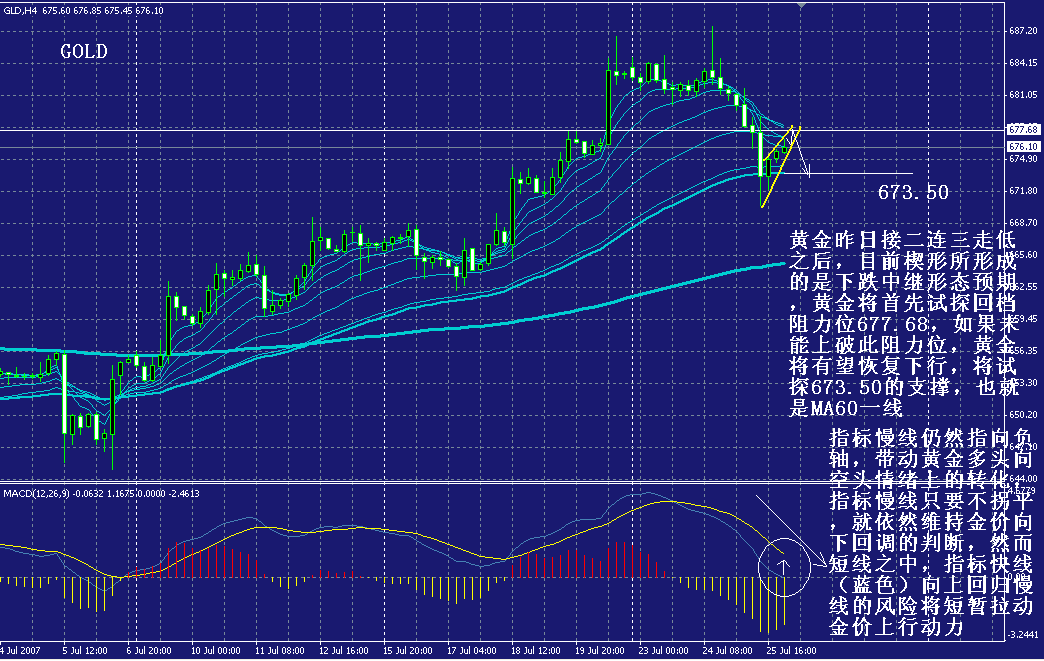Click the 11 Jul 08:00 time label
The width and height of the screenshot is (1044, 661).
[x=280, y=650]
